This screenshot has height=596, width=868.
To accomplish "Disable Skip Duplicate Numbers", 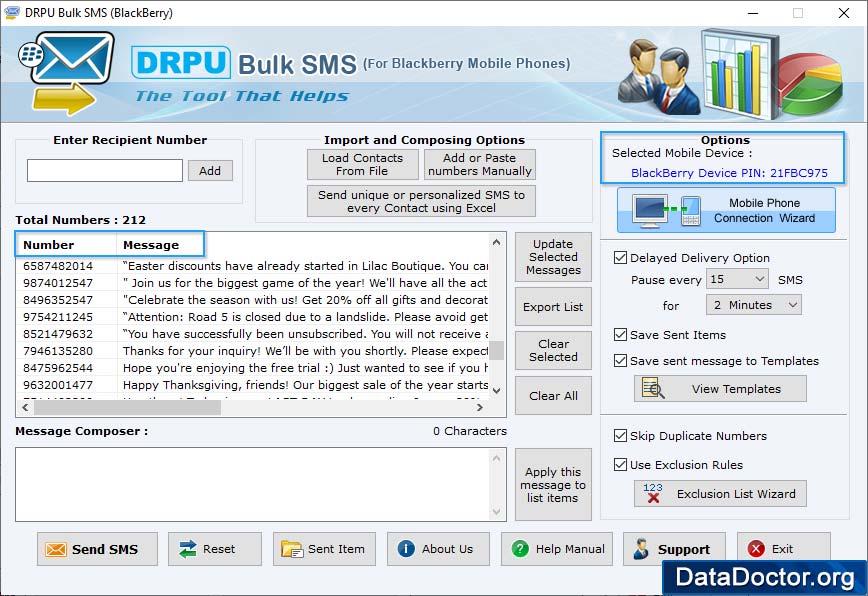I will (x=620, y=436).
